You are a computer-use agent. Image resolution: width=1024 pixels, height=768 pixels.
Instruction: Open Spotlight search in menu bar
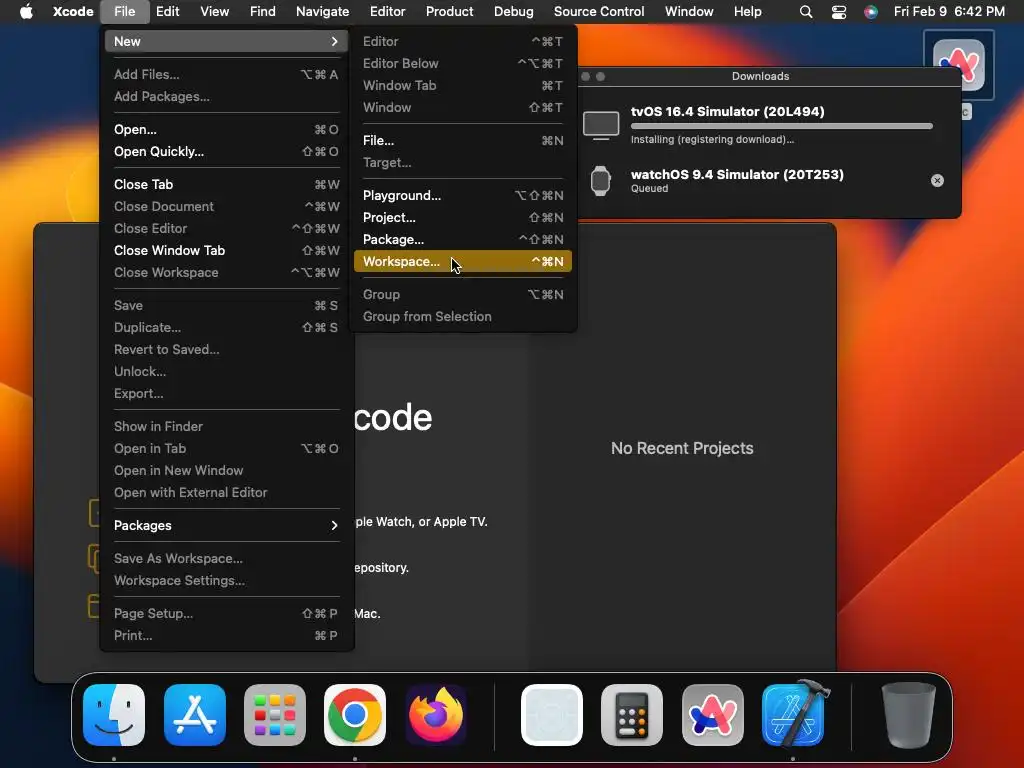pos(806,12)
